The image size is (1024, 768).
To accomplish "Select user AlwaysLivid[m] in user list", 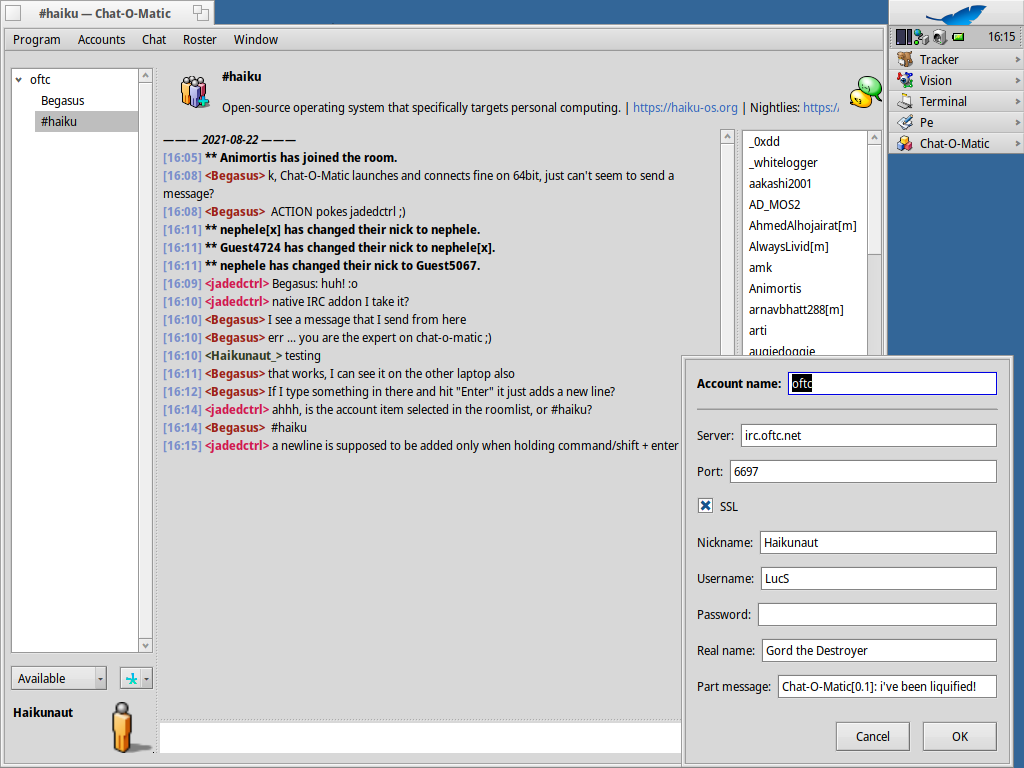I will 805,246.
